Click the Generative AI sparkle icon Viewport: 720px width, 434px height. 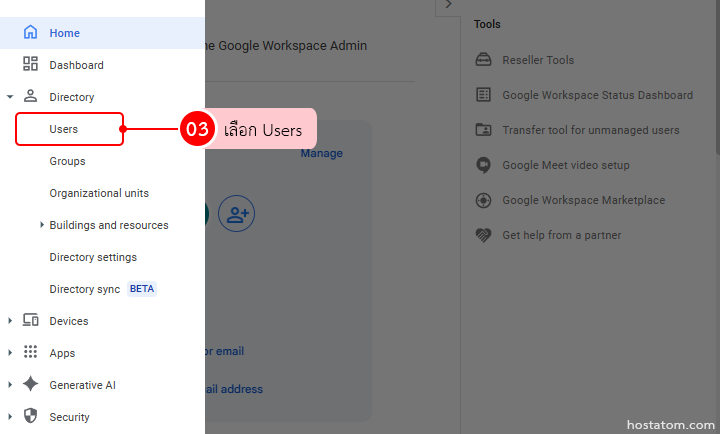[x=30, y=384]
